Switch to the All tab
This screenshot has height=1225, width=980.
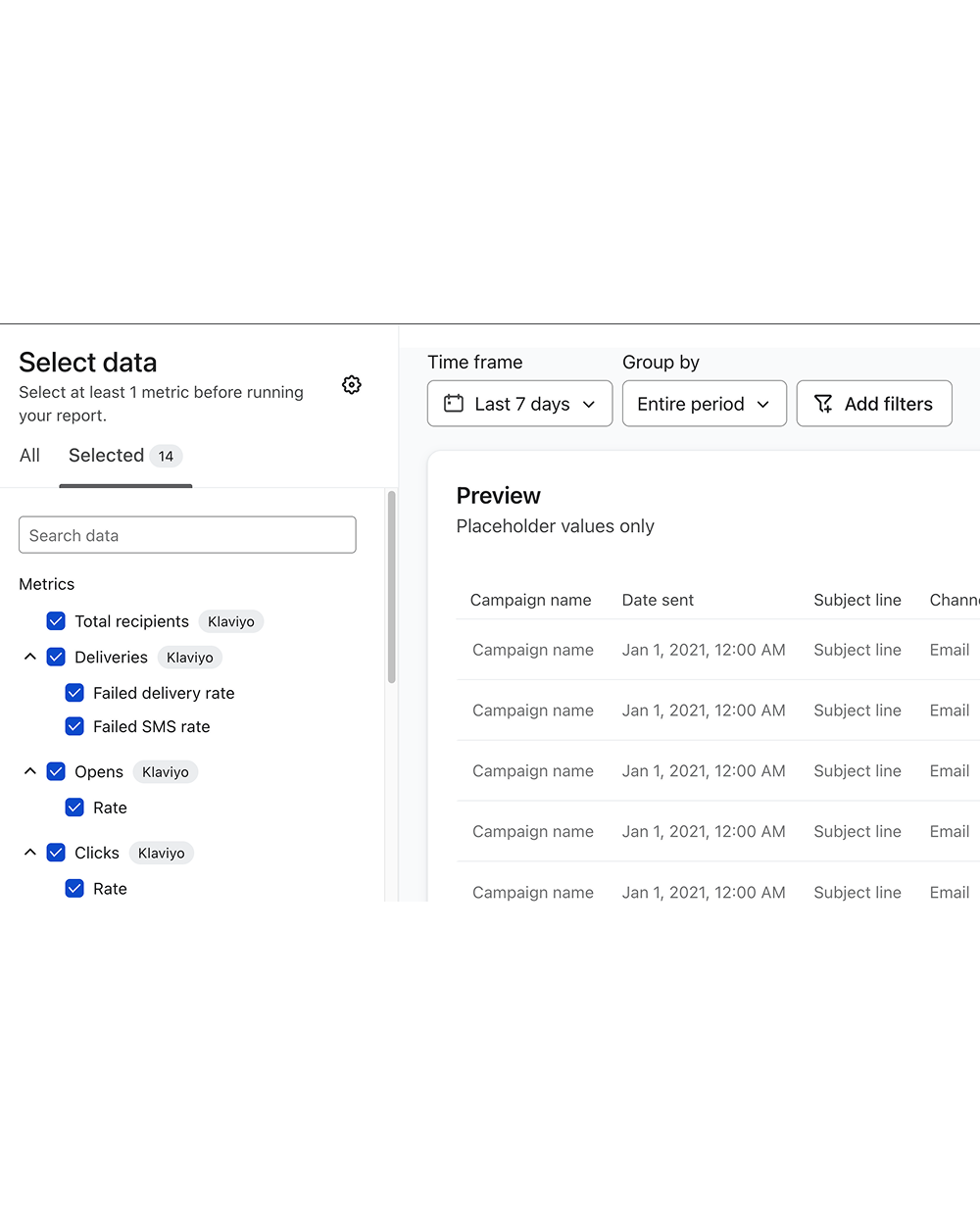coord(29,456)
